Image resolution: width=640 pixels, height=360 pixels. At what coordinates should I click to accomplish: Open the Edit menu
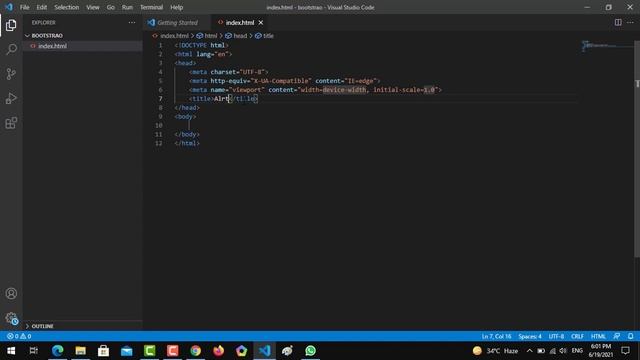tap(42, 7)
